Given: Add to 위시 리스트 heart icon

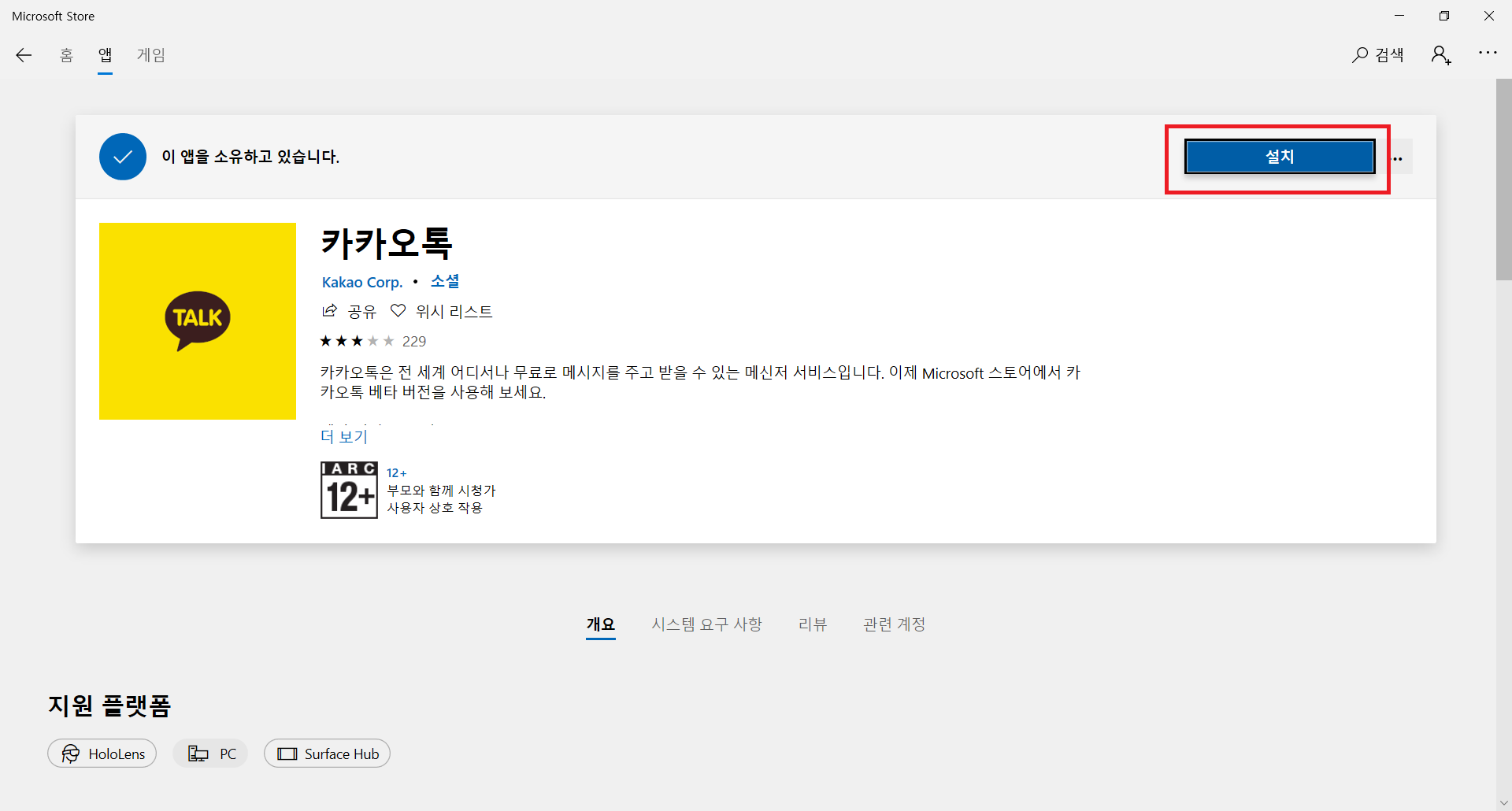Looking at the screenshot, I should 398,311.
